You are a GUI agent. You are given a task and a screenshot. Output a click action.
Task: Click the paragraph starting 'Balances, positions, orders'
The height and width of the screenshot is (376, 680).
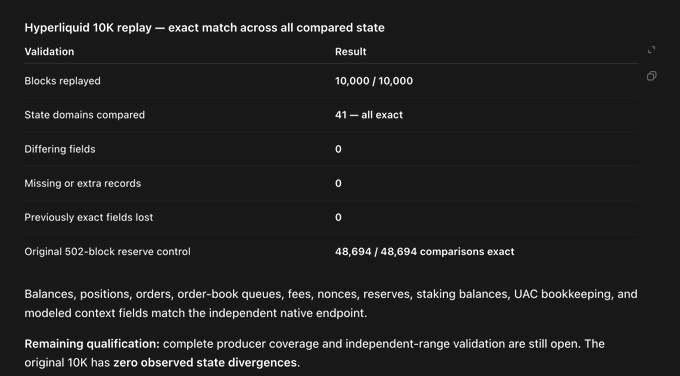click(x=331, y=304)
